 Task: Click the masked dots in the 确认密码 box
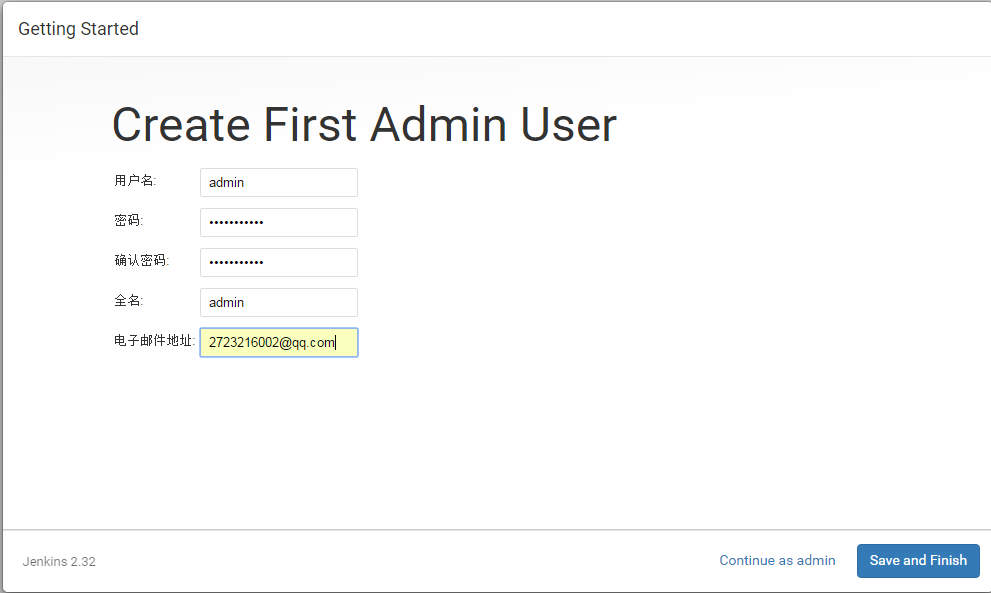point(236,263)
